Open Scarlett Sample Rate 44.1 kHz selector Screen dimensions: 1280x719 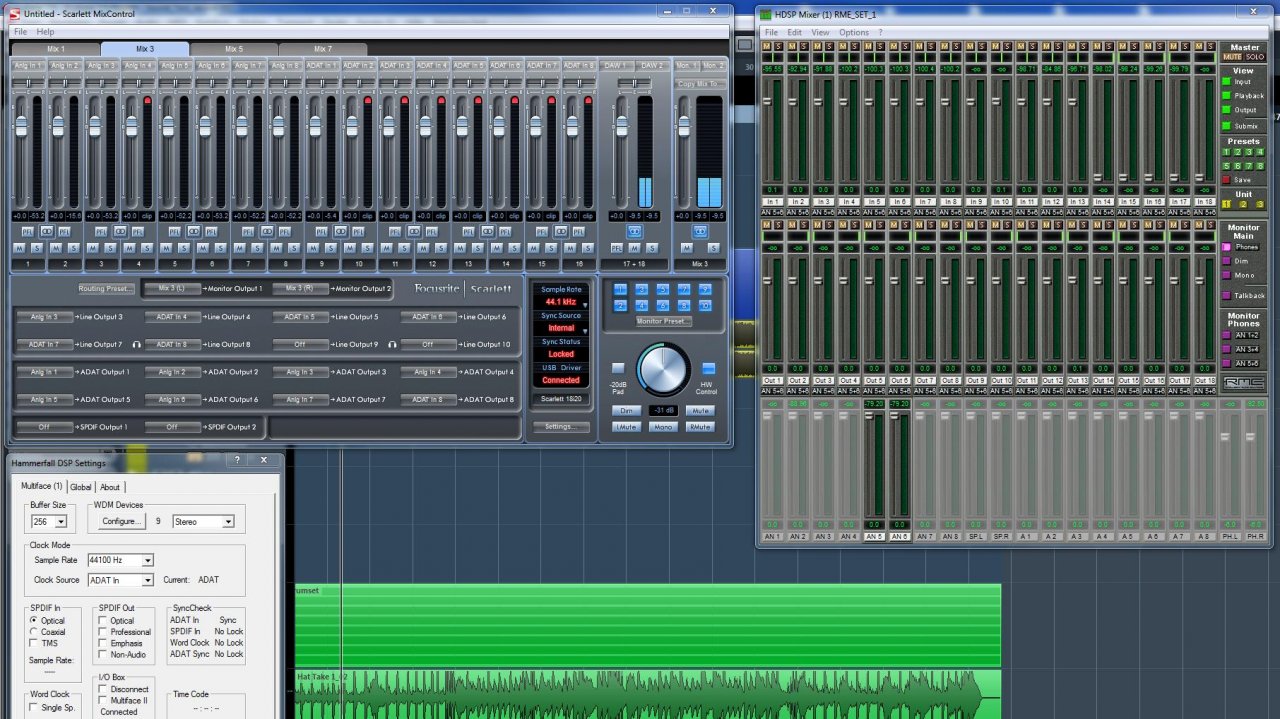[561, 301]
